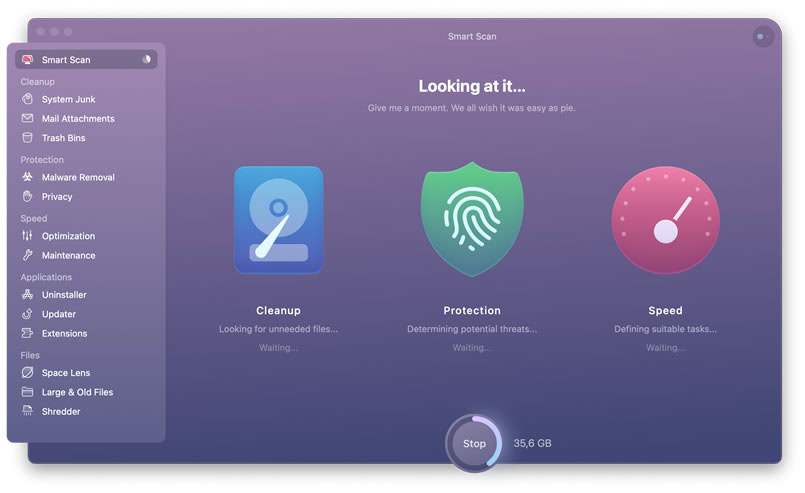Select Mail Attachments module
The width and height of the screenshot is (805, 493).
coord(86,119)
